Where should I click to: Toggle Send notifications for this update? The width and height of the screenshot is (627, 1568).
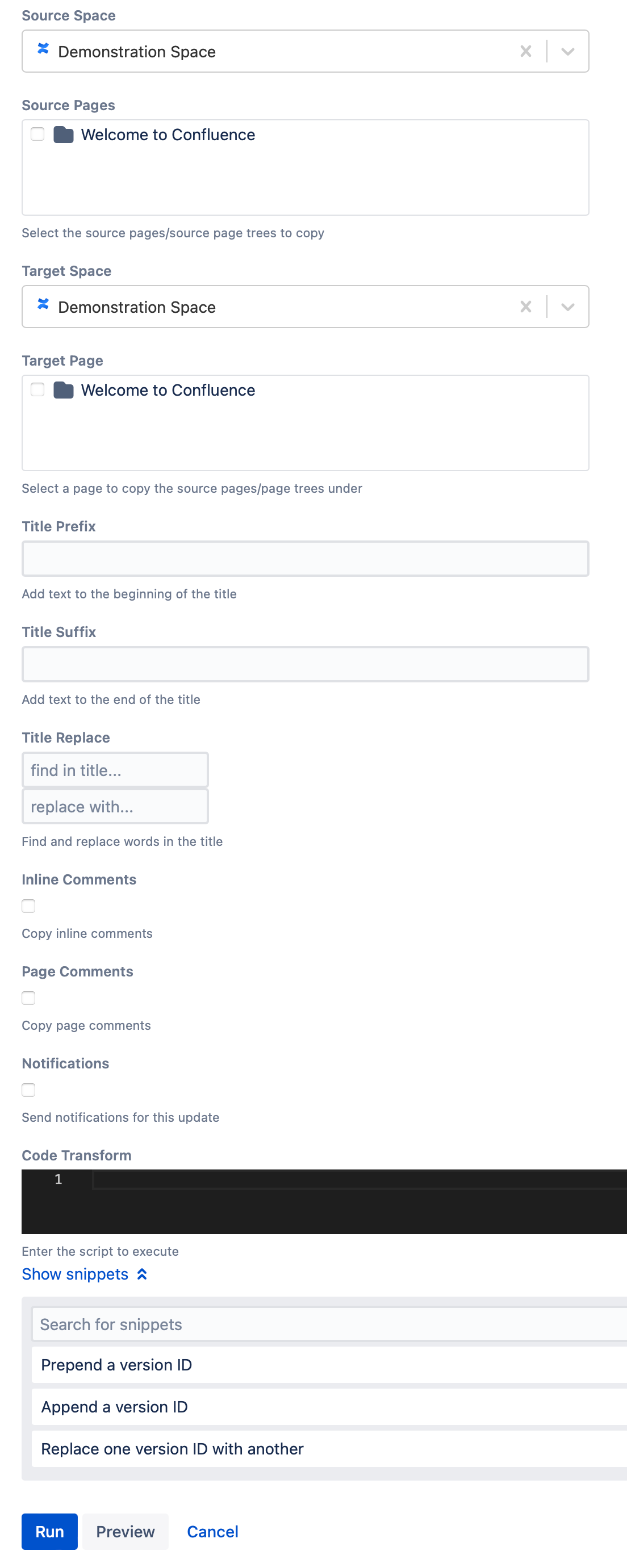(x=28, y=1089)
